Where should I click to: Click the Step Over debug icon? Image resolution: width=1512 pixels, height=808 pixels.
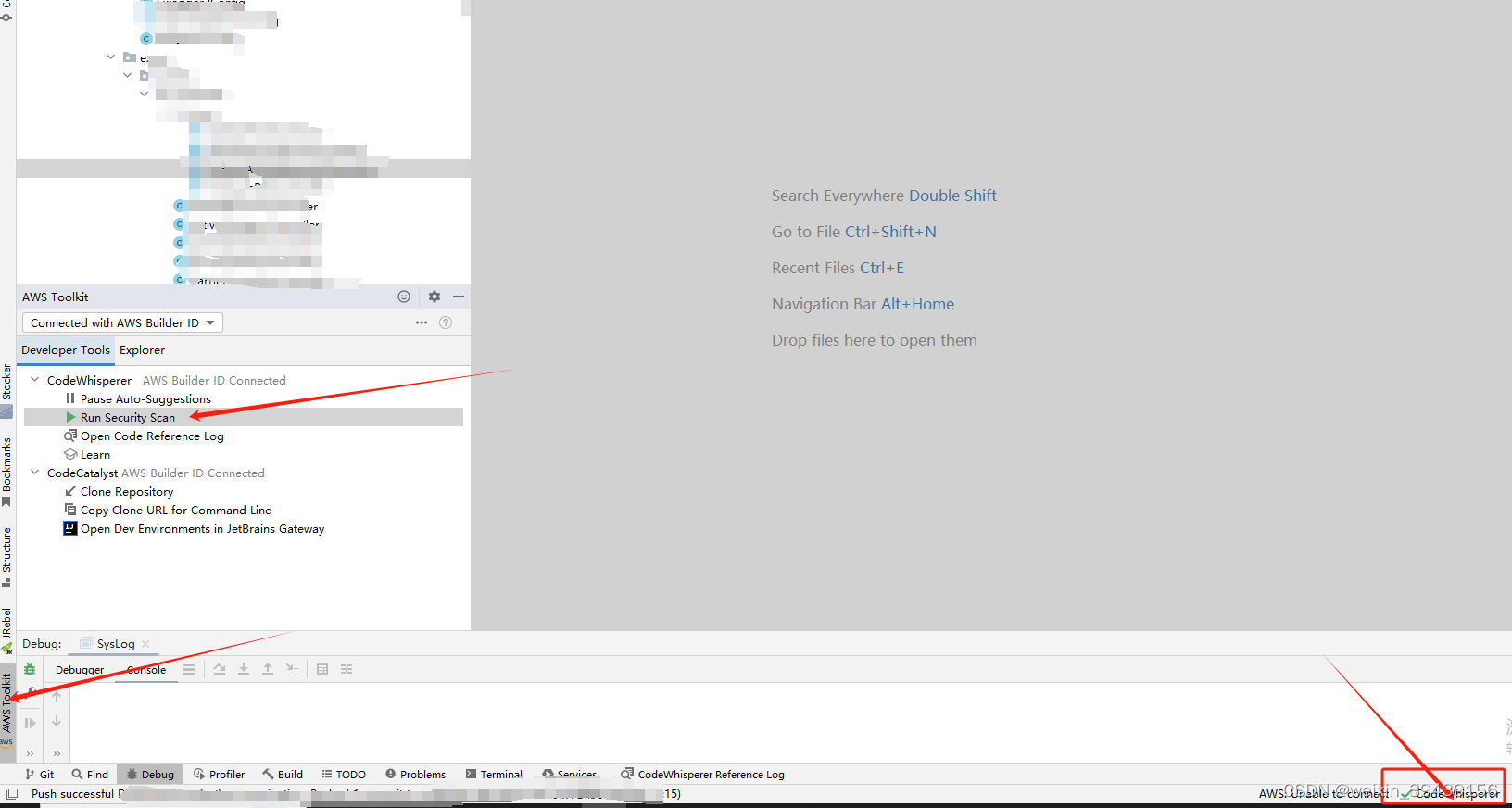[x=220, y=669]
